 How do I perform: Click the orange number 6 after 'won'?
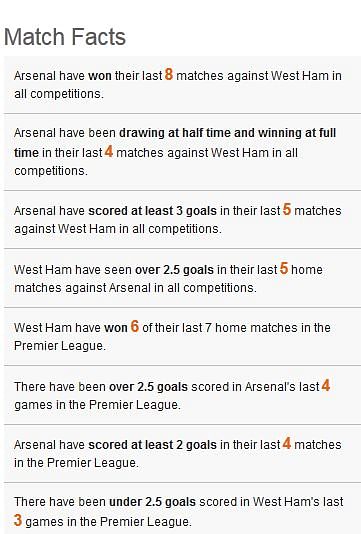pos(135,326)
